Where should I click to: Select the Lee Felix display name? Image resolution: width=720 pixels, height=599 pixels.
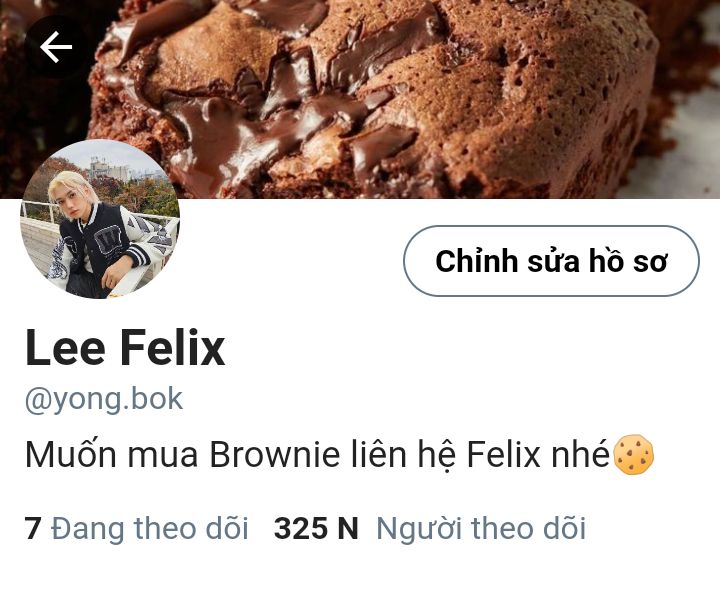tap(125, 348)
